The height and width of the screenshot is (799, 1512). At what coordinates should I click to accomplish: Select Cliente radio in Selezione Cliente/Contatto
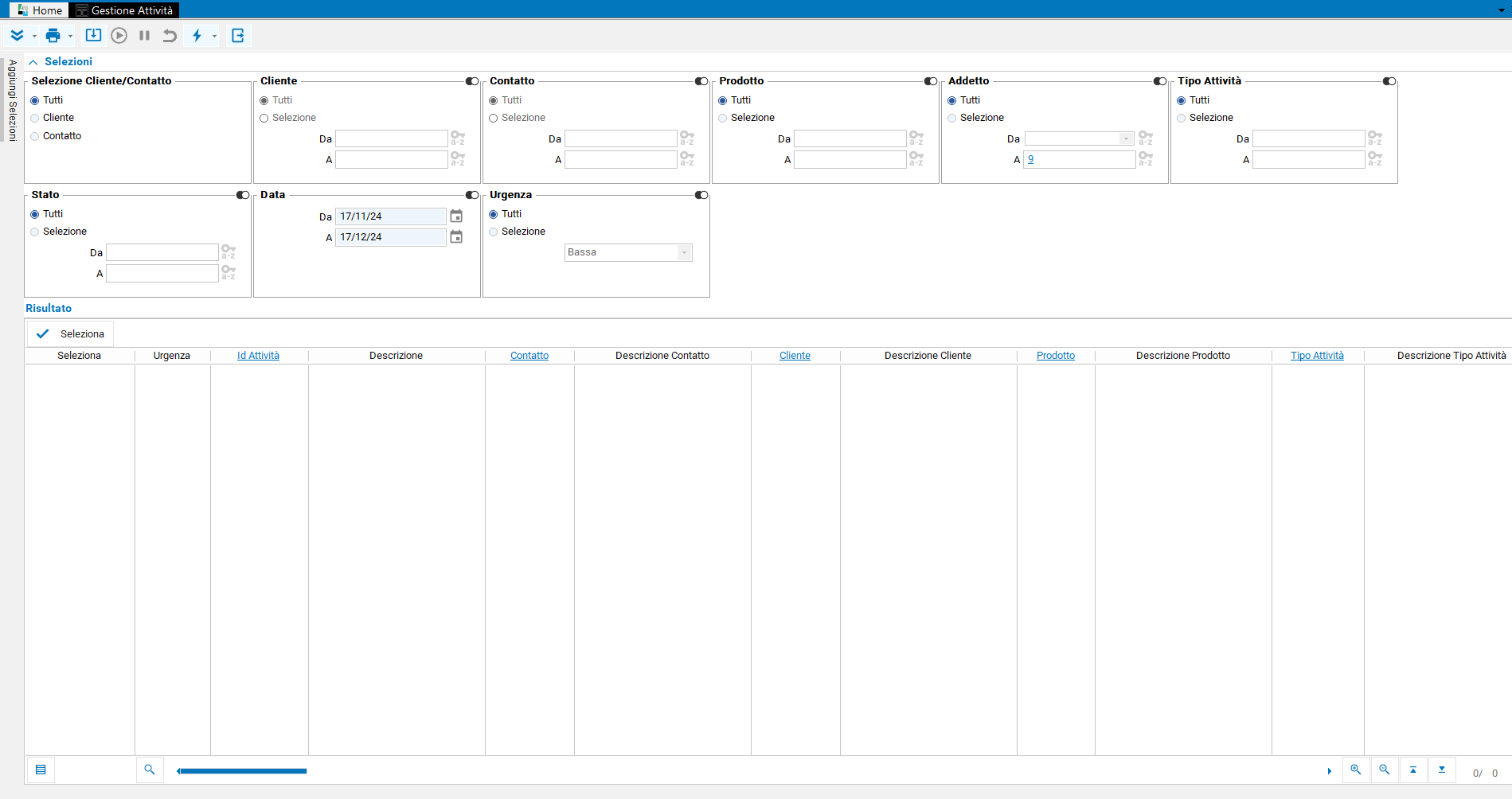click(34, 118)
